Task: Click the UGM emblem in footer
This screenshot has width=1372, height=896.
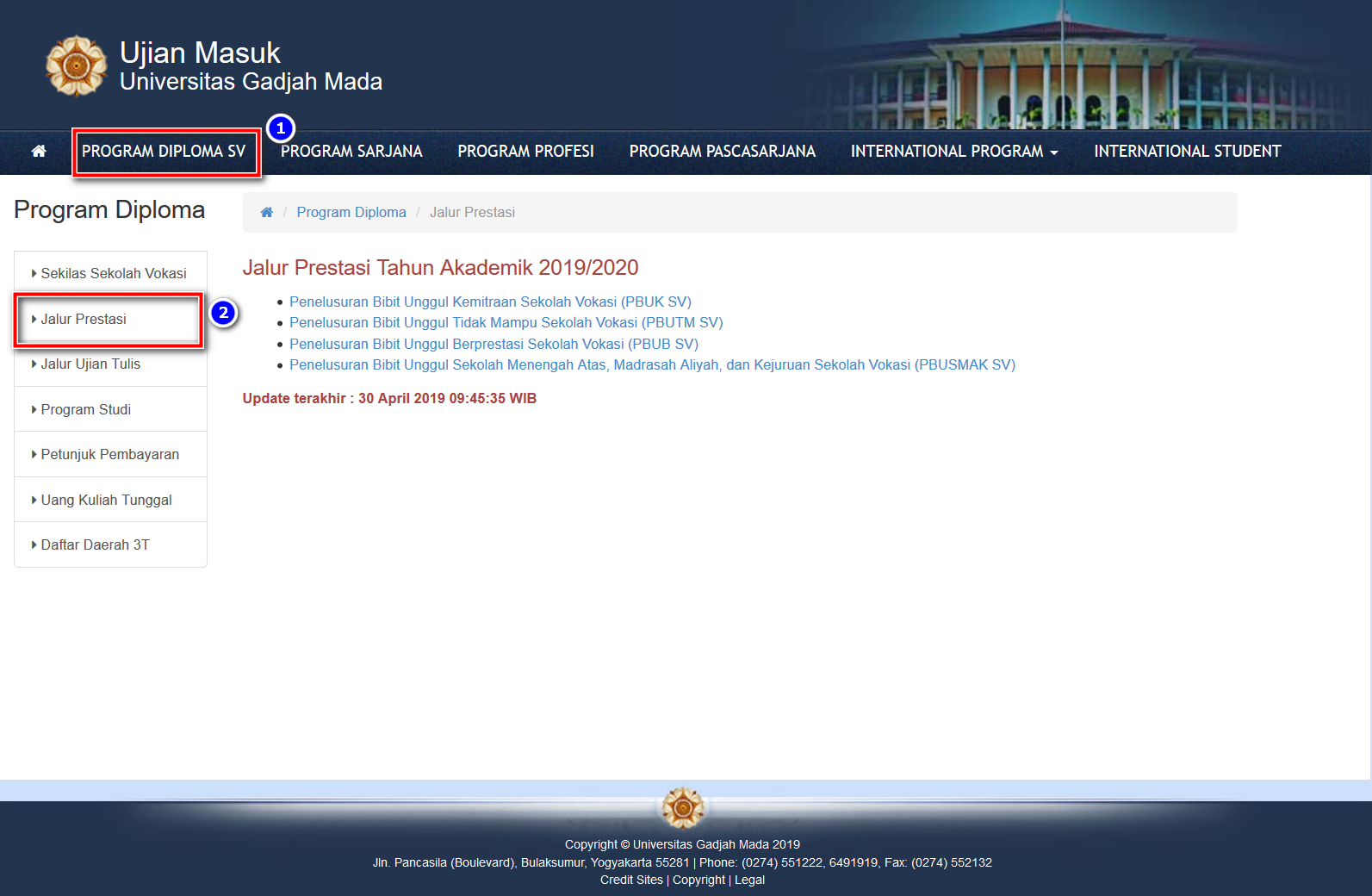Action: (683, 808)
